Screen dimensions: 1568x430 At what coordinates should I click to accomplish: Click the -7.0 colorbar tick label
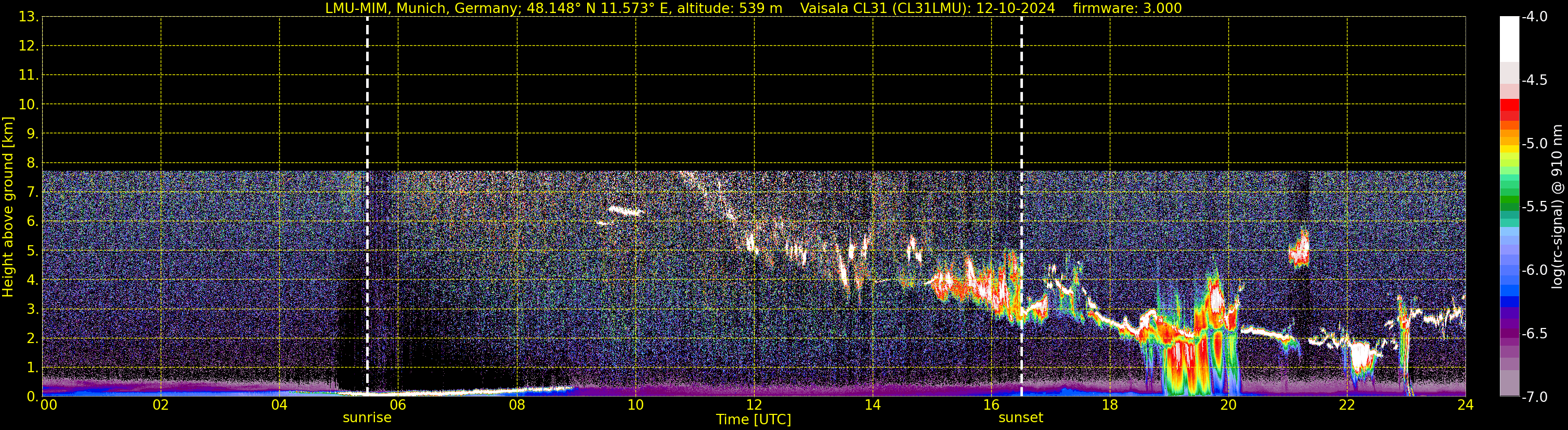[1534, 397]
